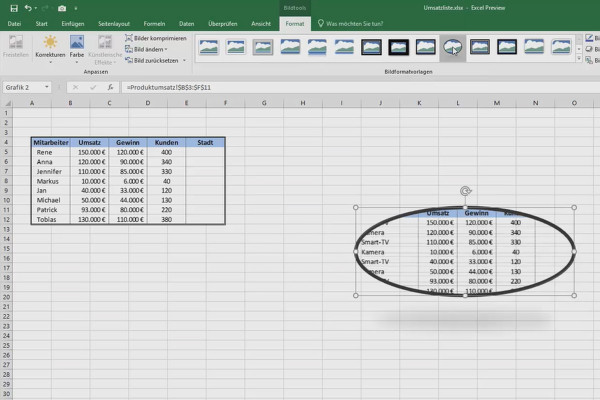Open the Formeln tab
Screen dimensions: 600x400
click(154, 24)
